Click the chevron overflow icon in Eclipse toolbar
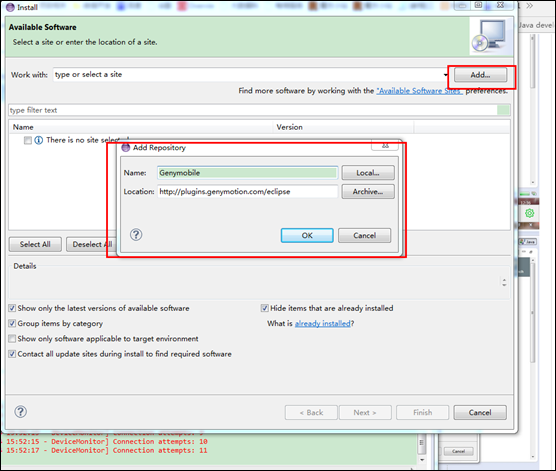Viewport: 556px width, 471px height. click(529, 6)
